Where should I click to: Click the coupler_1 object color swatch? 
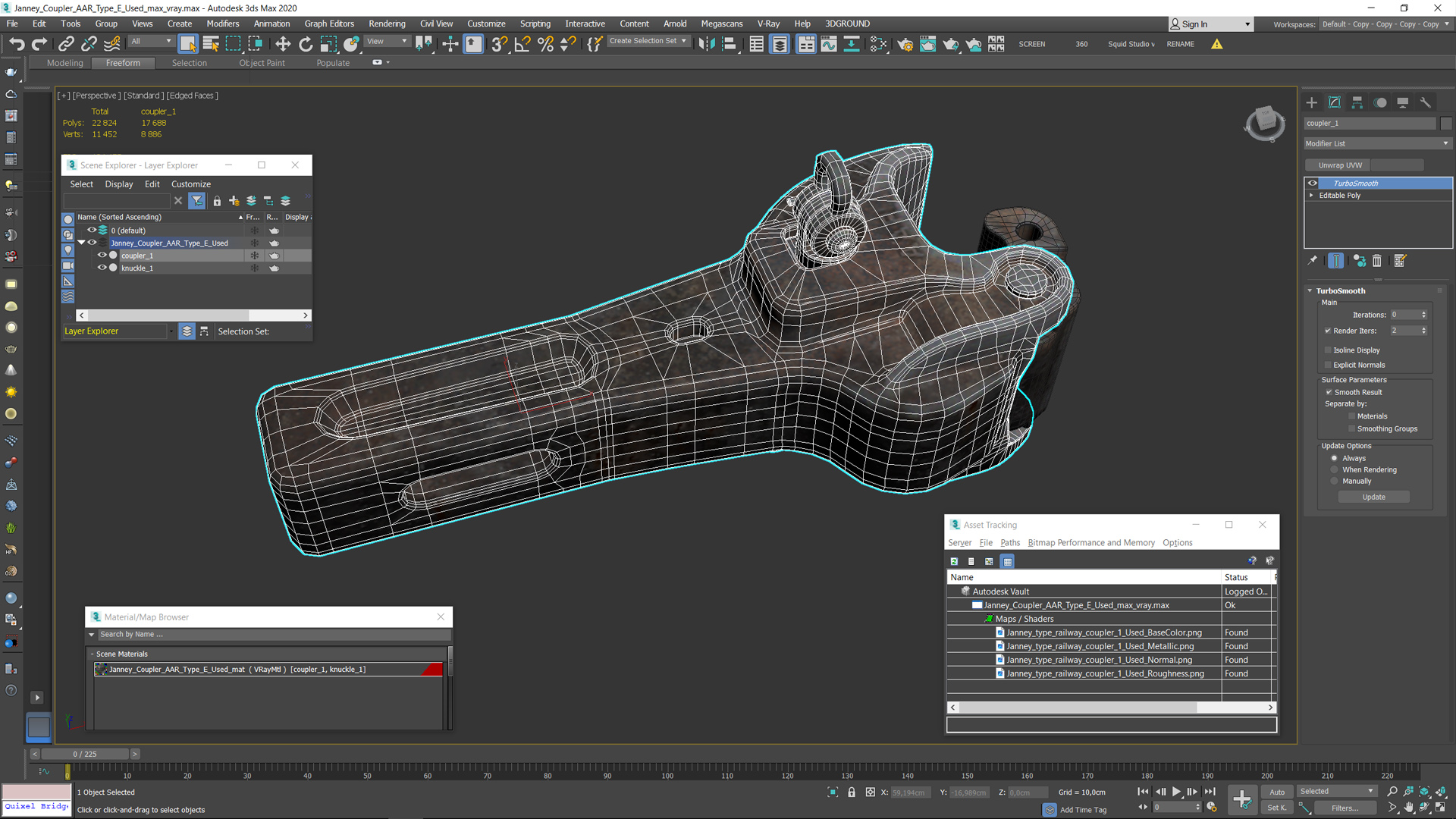coord(1446,123)
